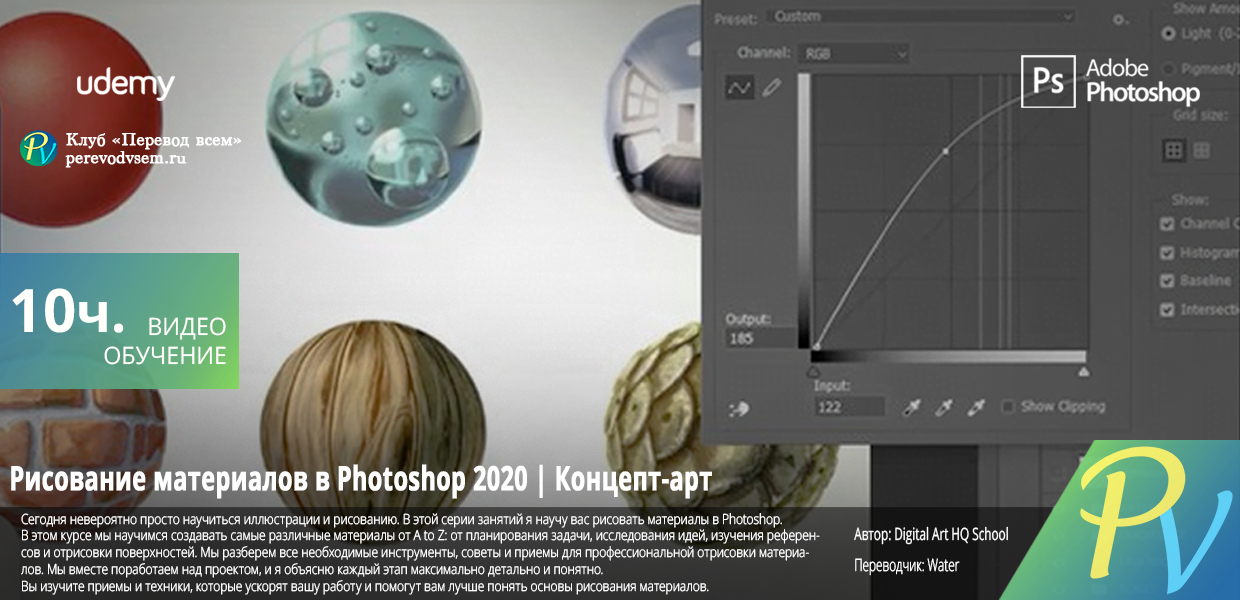Choose the simple grid size icon
The width and height of the screenshot is (1240, 600).
pos(1174,150)
